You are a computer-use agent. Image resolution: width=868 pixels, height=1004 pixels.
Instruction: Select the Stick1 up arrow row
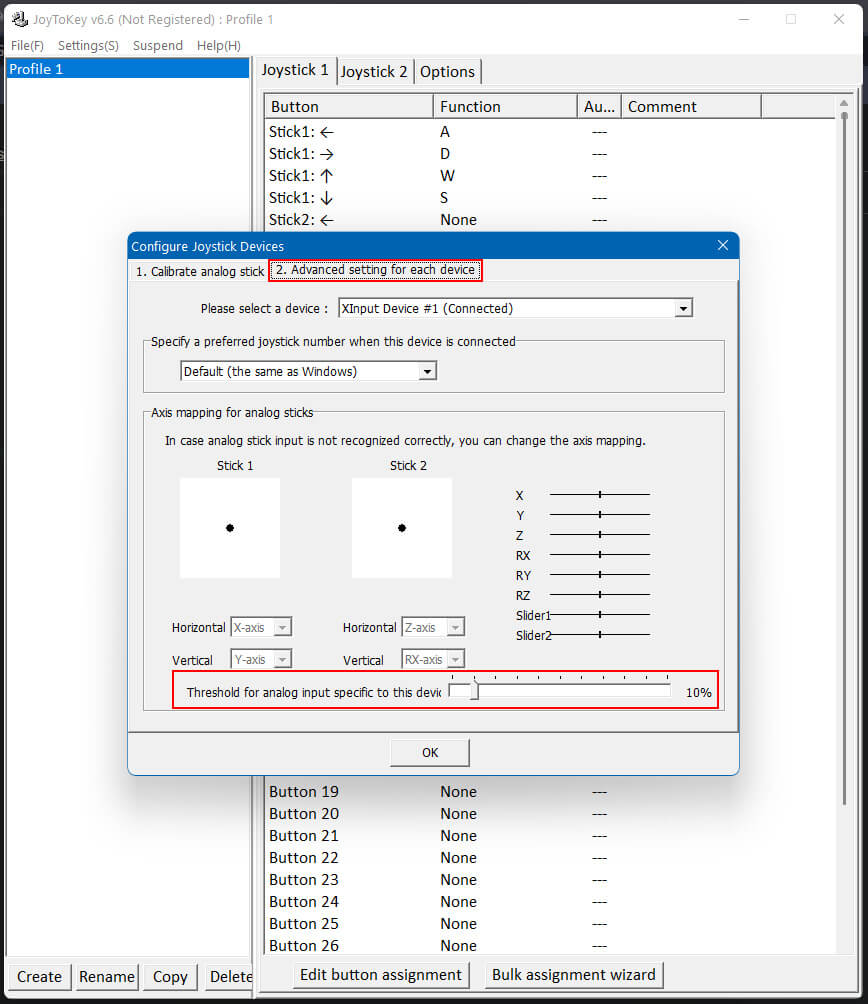(551, 175)
